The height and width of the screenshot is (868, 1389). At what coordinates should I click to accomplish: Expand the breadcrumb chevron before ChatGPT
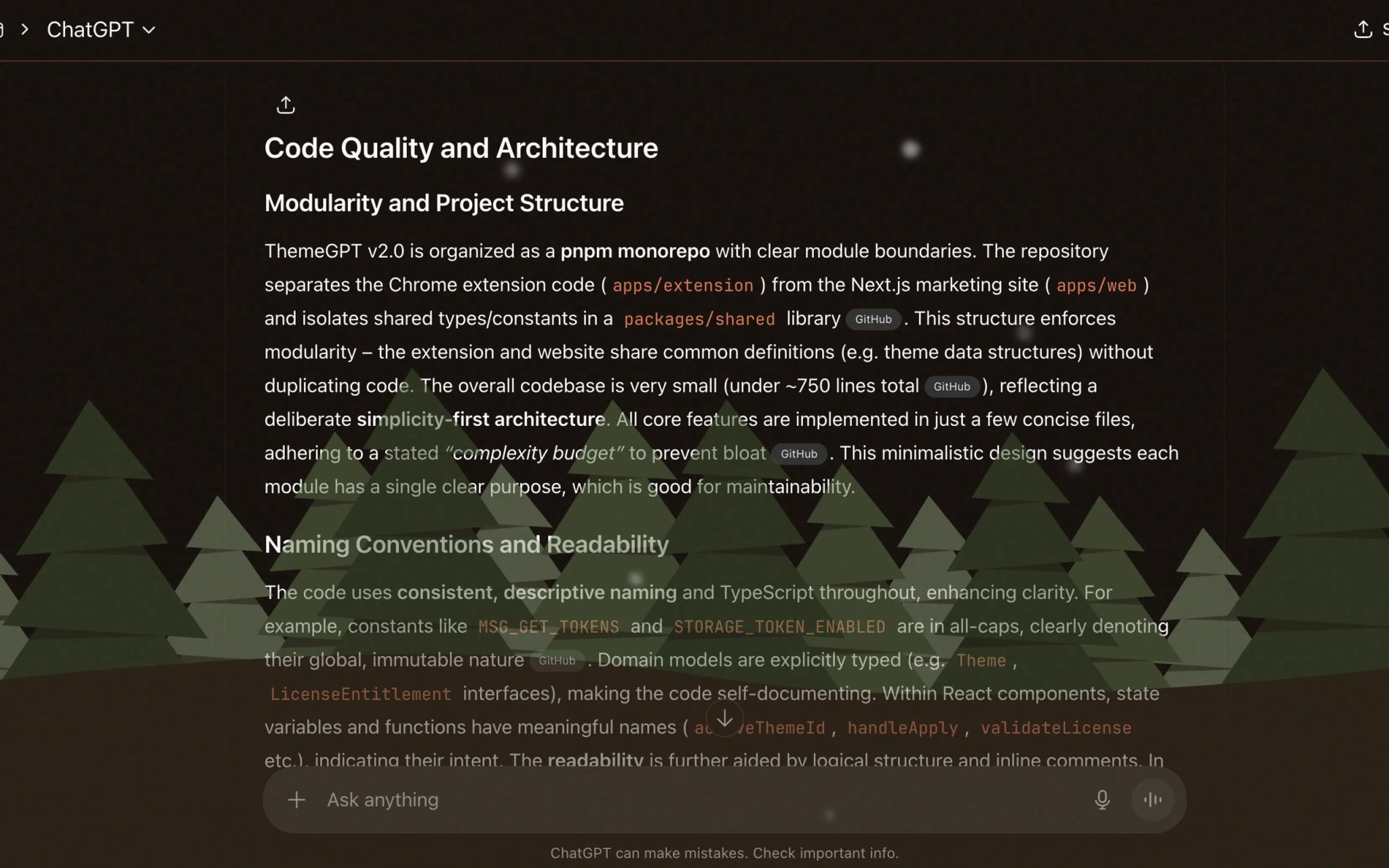25,29
